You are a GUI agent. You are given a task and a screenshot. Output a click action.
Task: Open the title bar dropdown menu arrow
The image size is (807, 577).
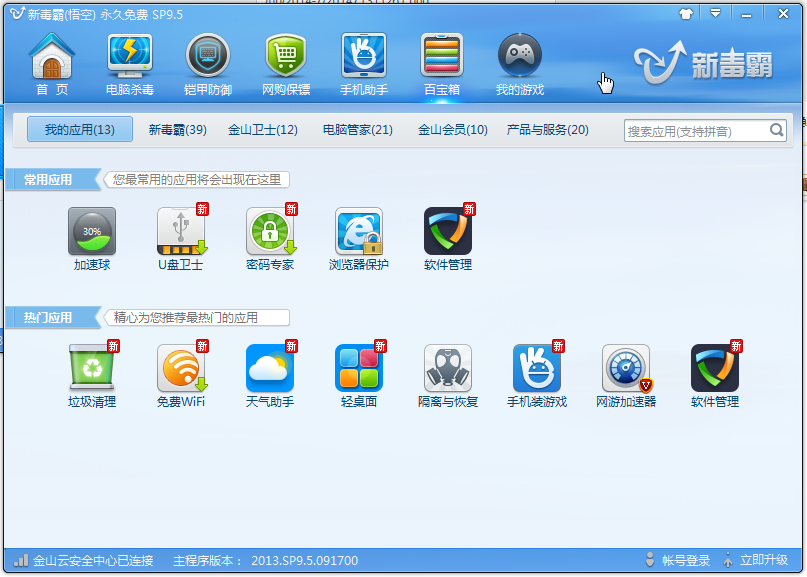(715, 13)
